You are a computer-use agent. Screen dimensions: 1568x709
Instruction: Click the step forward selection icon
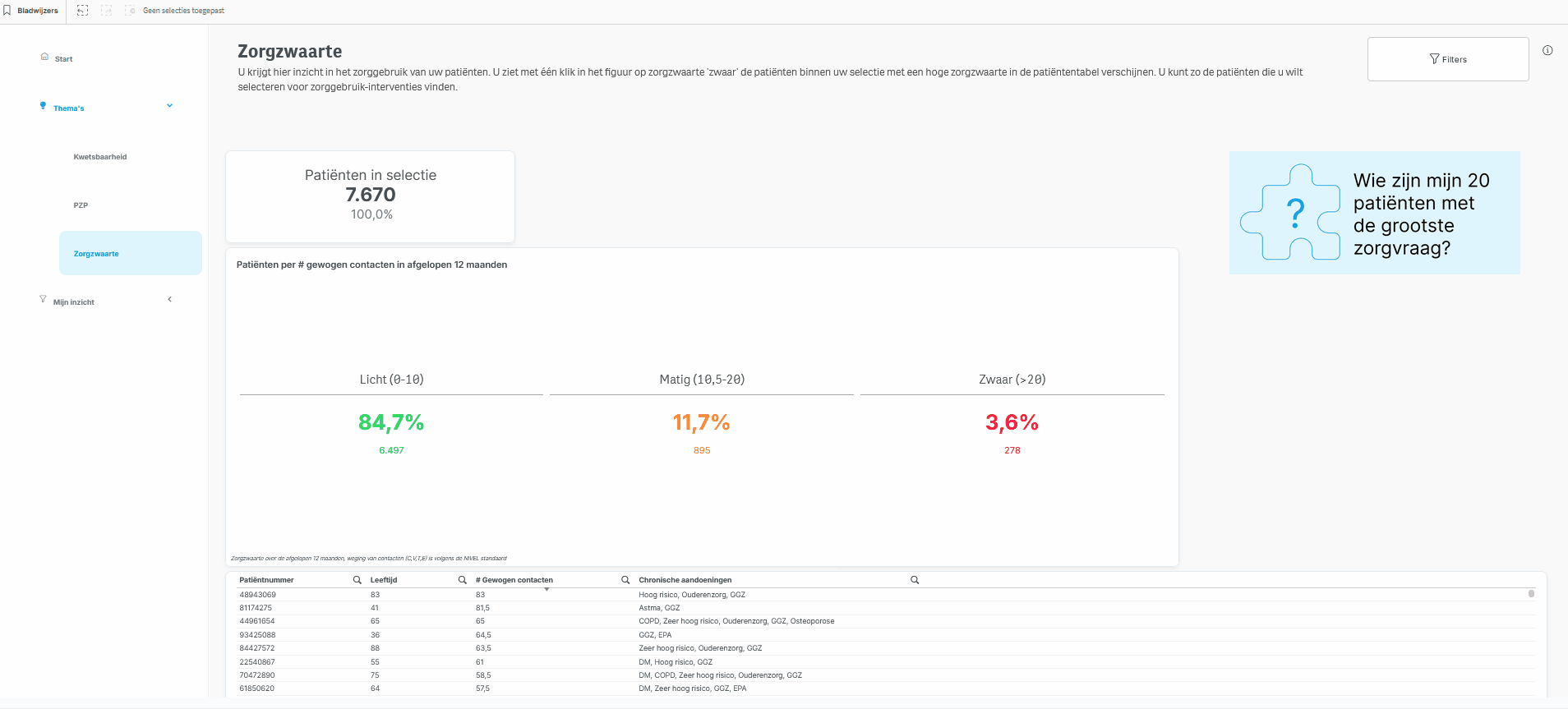pos(106,11)
